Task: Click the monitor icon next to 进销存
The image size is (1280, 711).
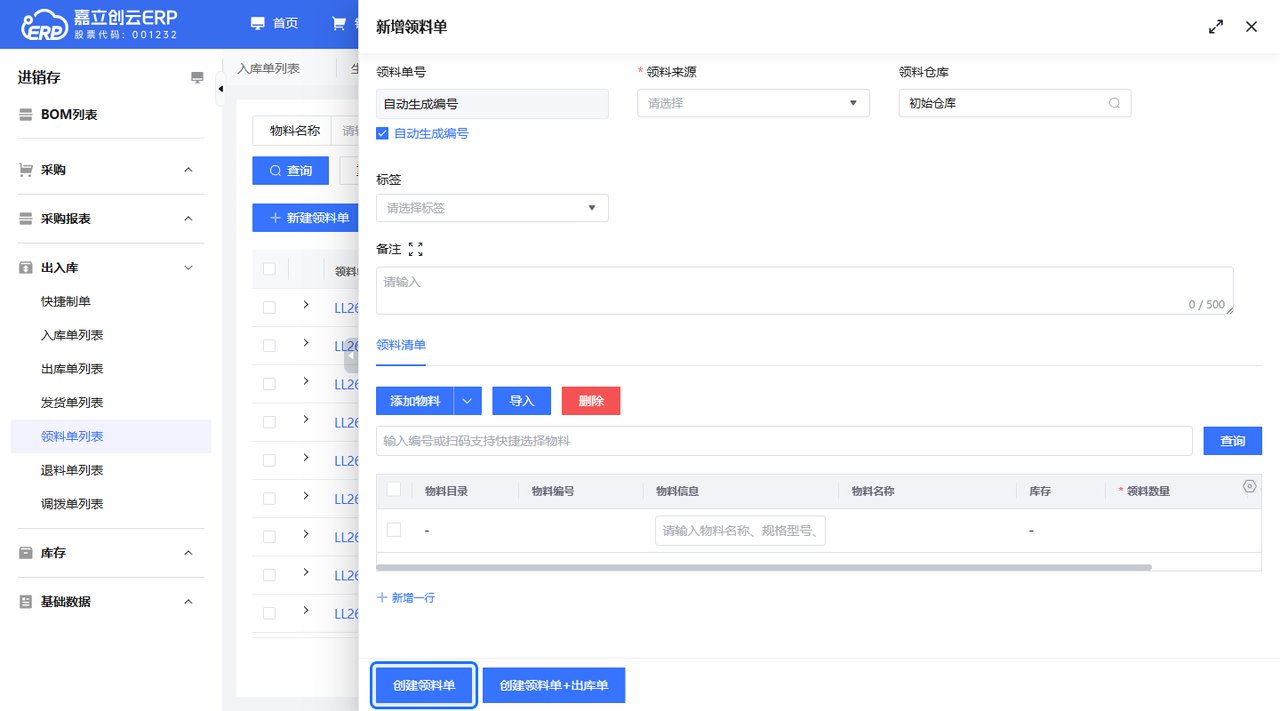Action: tap(197, 78)
